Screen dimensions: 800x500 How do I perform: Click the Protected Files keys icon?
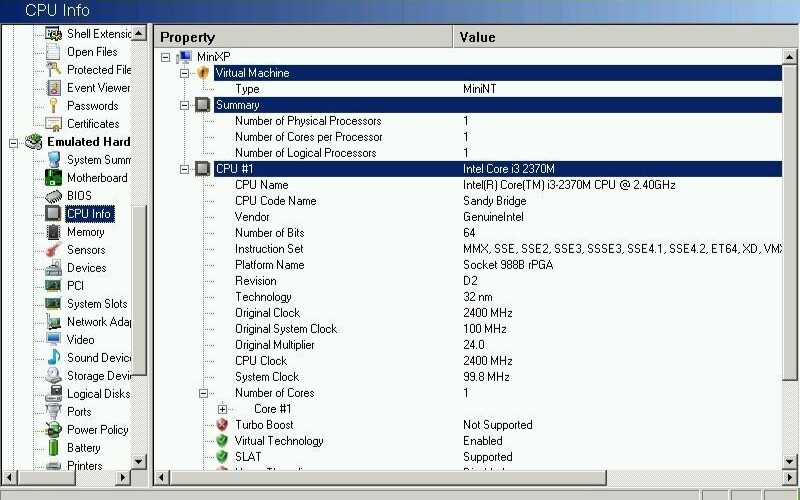[53, 69]
